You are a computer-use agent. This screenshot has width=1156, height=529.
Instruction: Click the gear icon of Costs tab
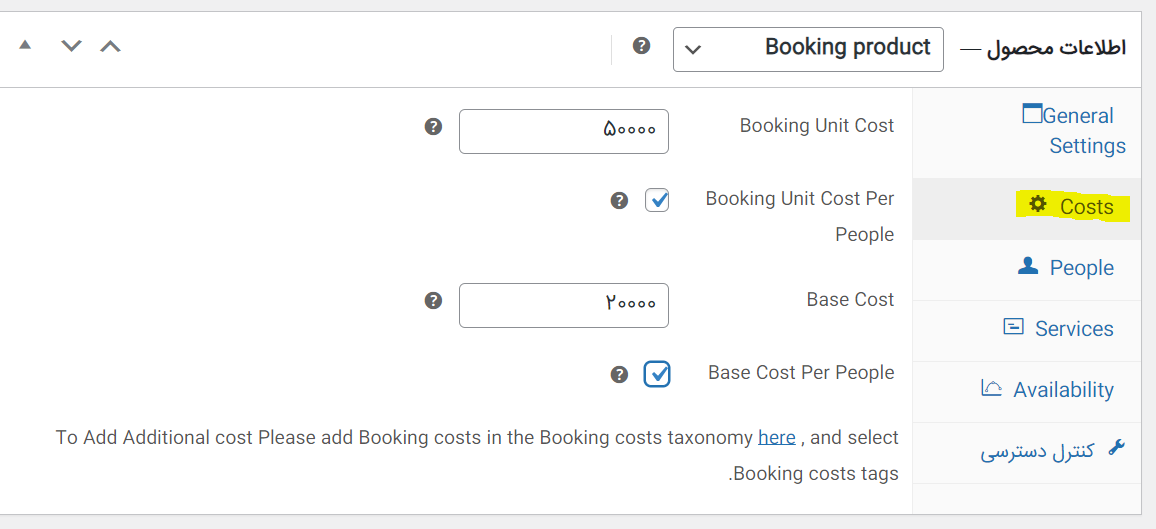coord(1038,204)
